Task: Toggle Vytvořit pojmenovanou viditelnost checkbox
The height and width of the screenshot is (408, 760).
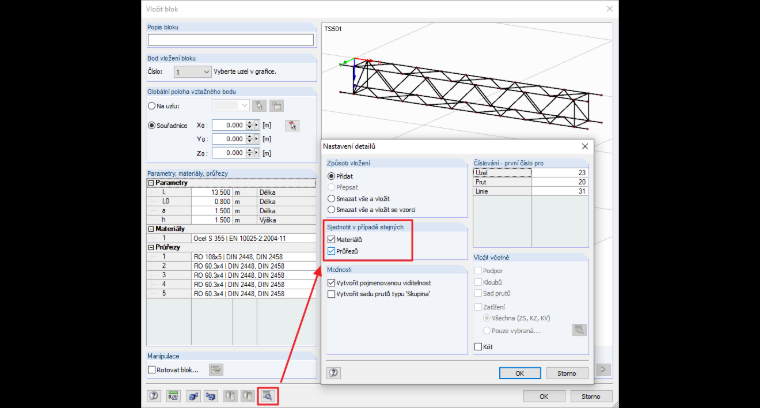Action: click(331, 282)
